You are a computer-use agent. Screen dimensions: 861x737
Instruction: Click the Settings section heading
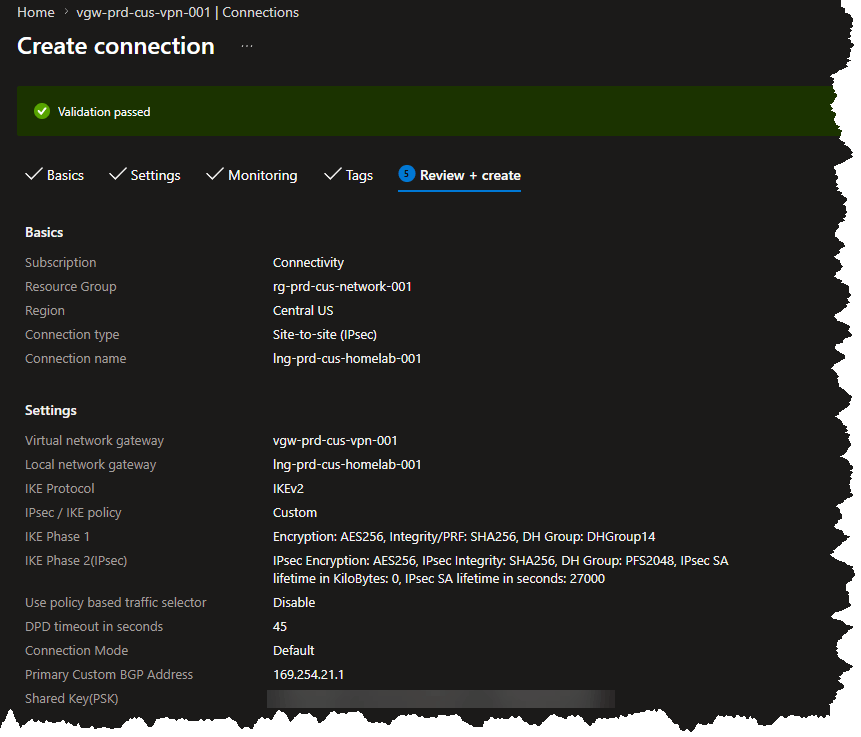pos(51,410)
